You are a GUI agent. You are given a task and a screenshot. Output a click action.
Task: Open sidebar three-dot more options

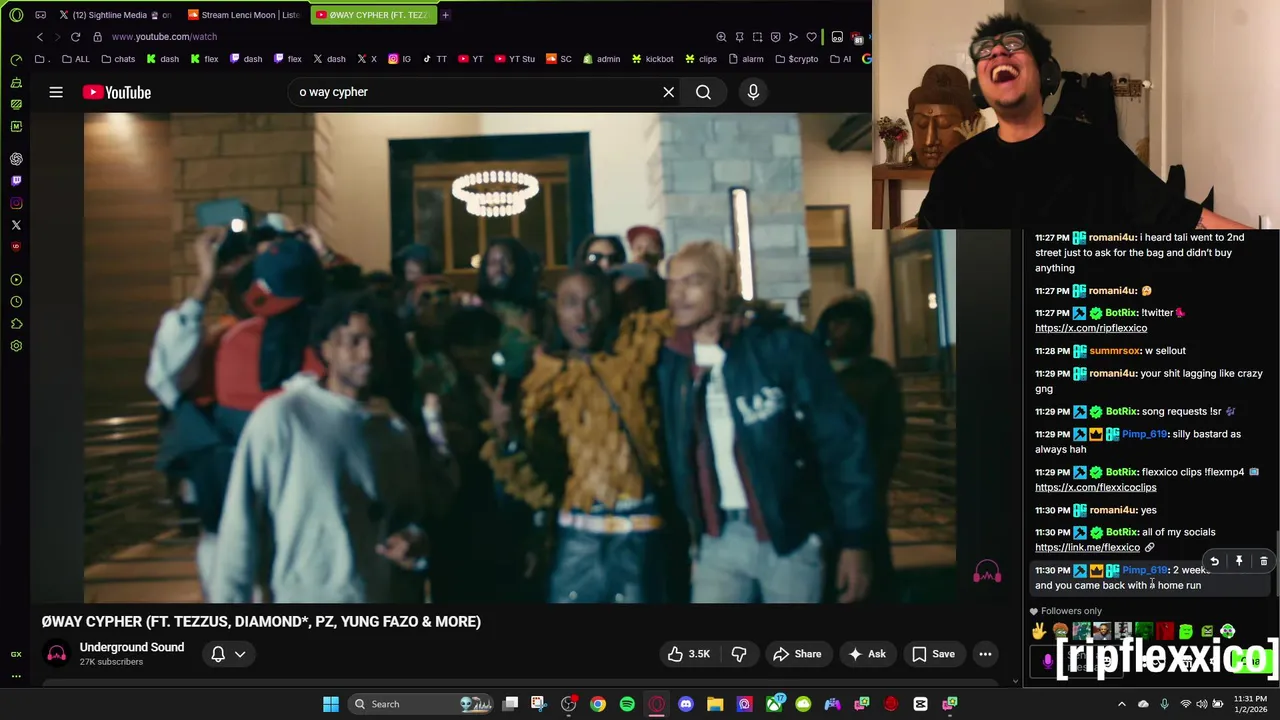click(x=16, y=676)
